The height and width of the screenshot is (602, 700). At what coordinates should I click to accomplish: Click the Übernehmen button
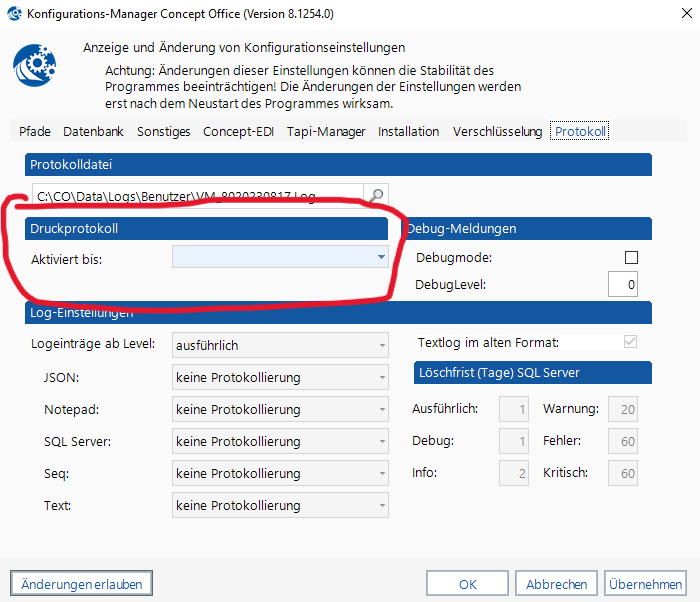645,583
